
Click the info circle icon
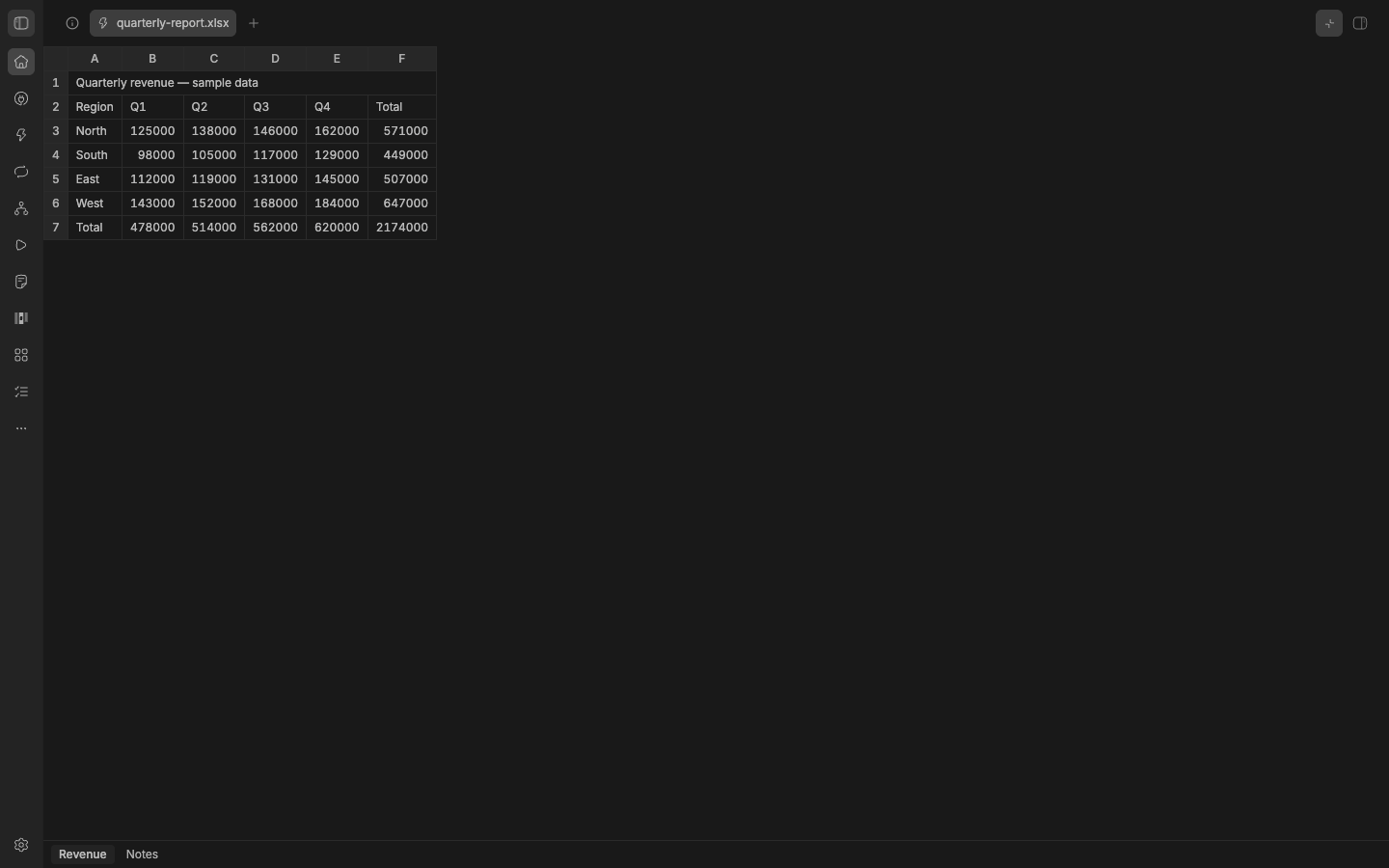[72, 23]
